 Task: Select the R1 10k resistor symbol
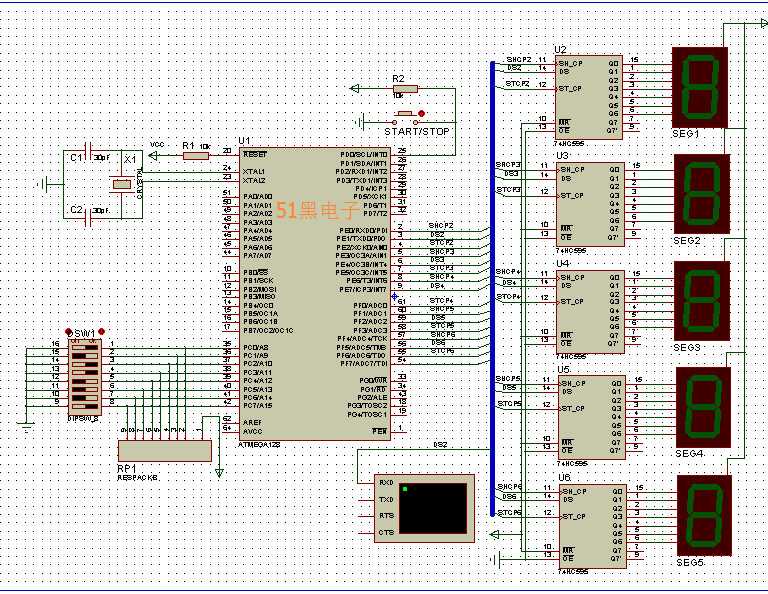point(196,156)
